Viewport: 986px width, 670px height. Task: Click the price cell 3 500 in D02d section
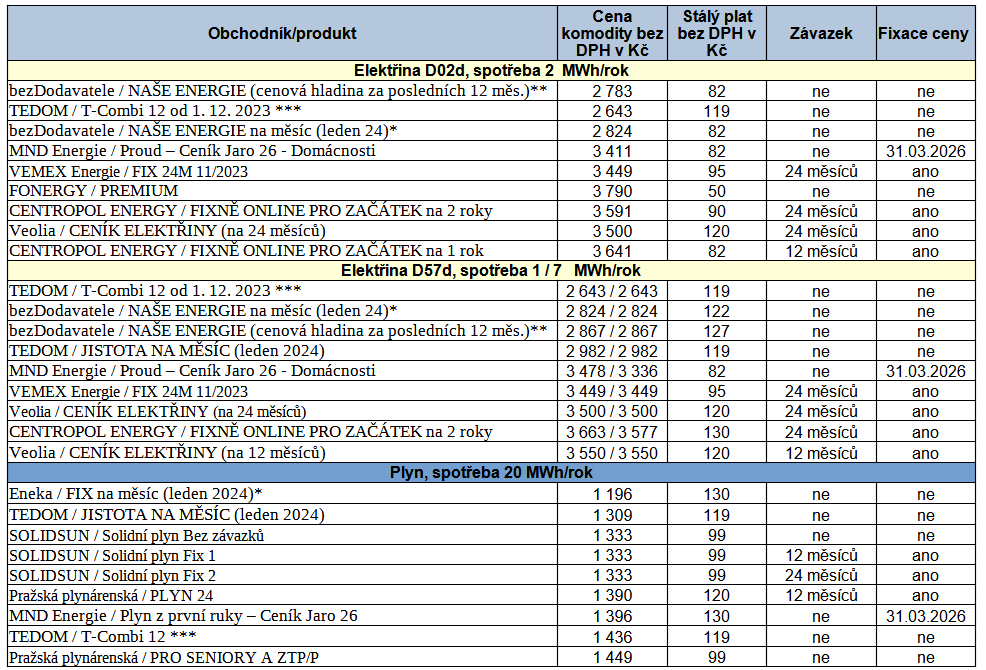click(x=612, y=232)
